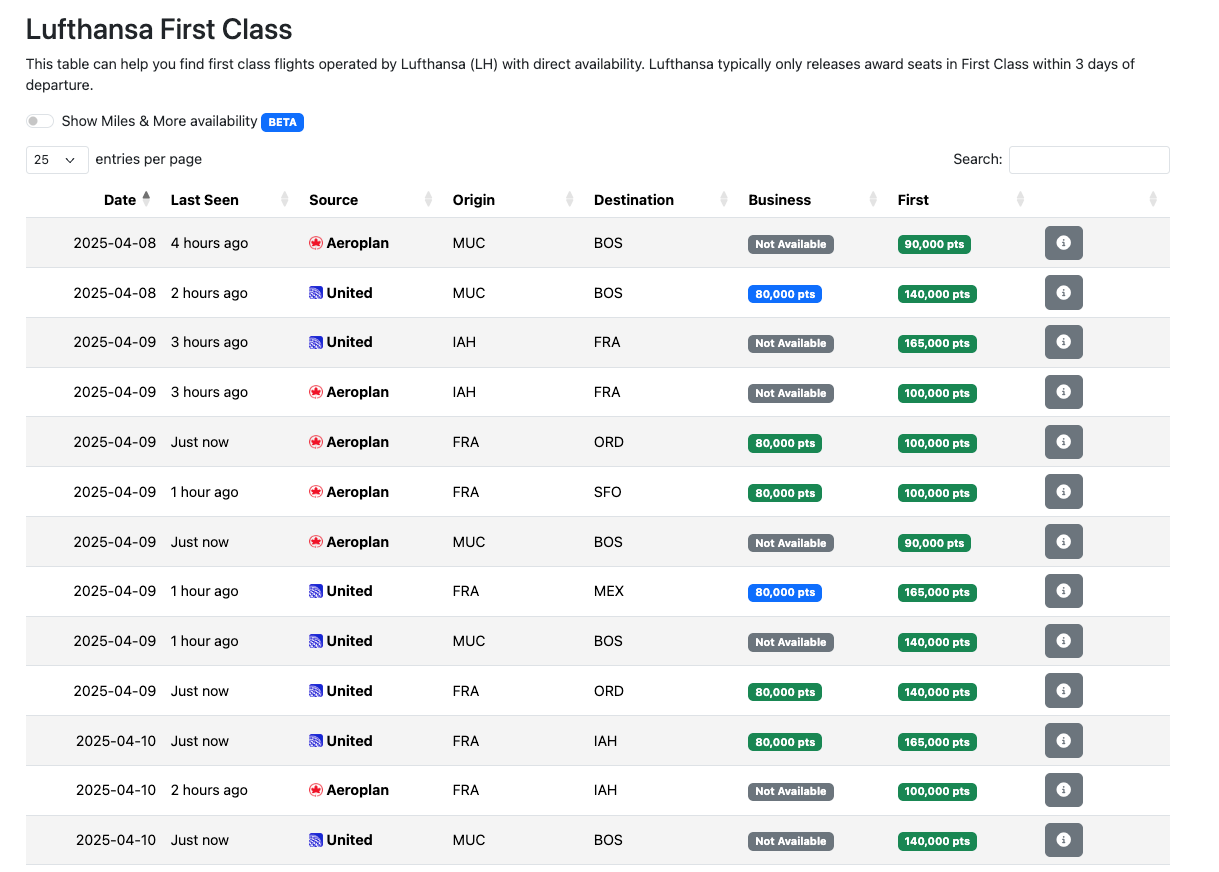Click info icon for Aeroplan MUC-BOS 2025-04-08 row
The image size is (1219, 872).
tap(1063, 243)
